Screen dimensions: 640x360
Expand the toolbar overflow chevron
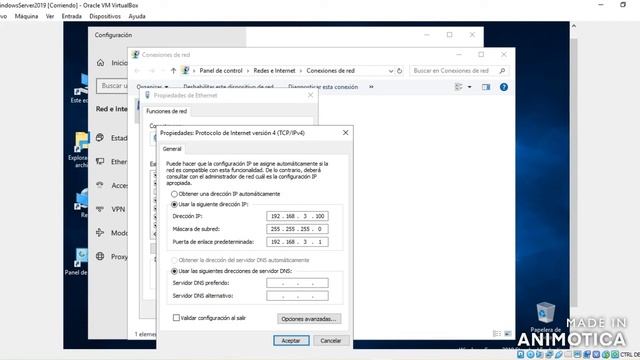click(x=371, y=87)
